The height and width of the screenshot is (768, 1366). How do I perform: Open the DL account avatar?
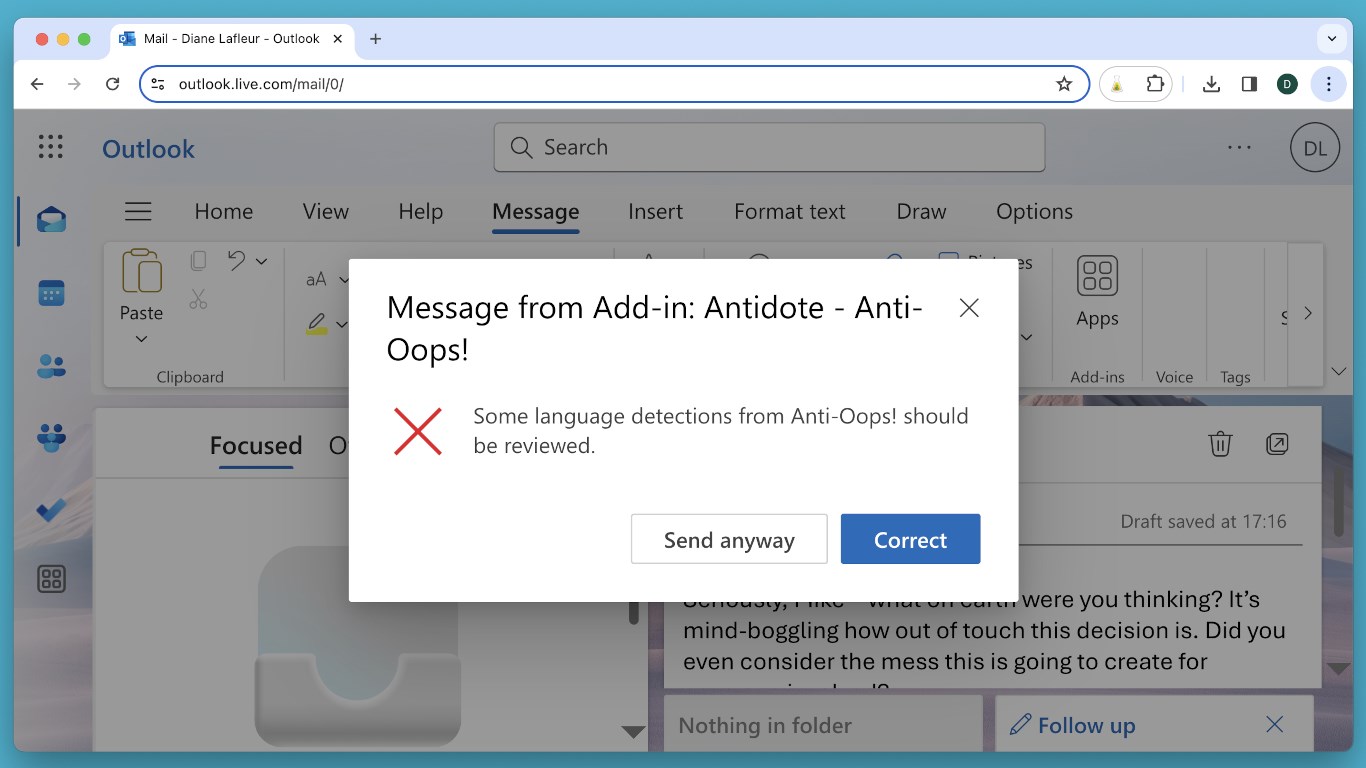(x=1315, y=148)
